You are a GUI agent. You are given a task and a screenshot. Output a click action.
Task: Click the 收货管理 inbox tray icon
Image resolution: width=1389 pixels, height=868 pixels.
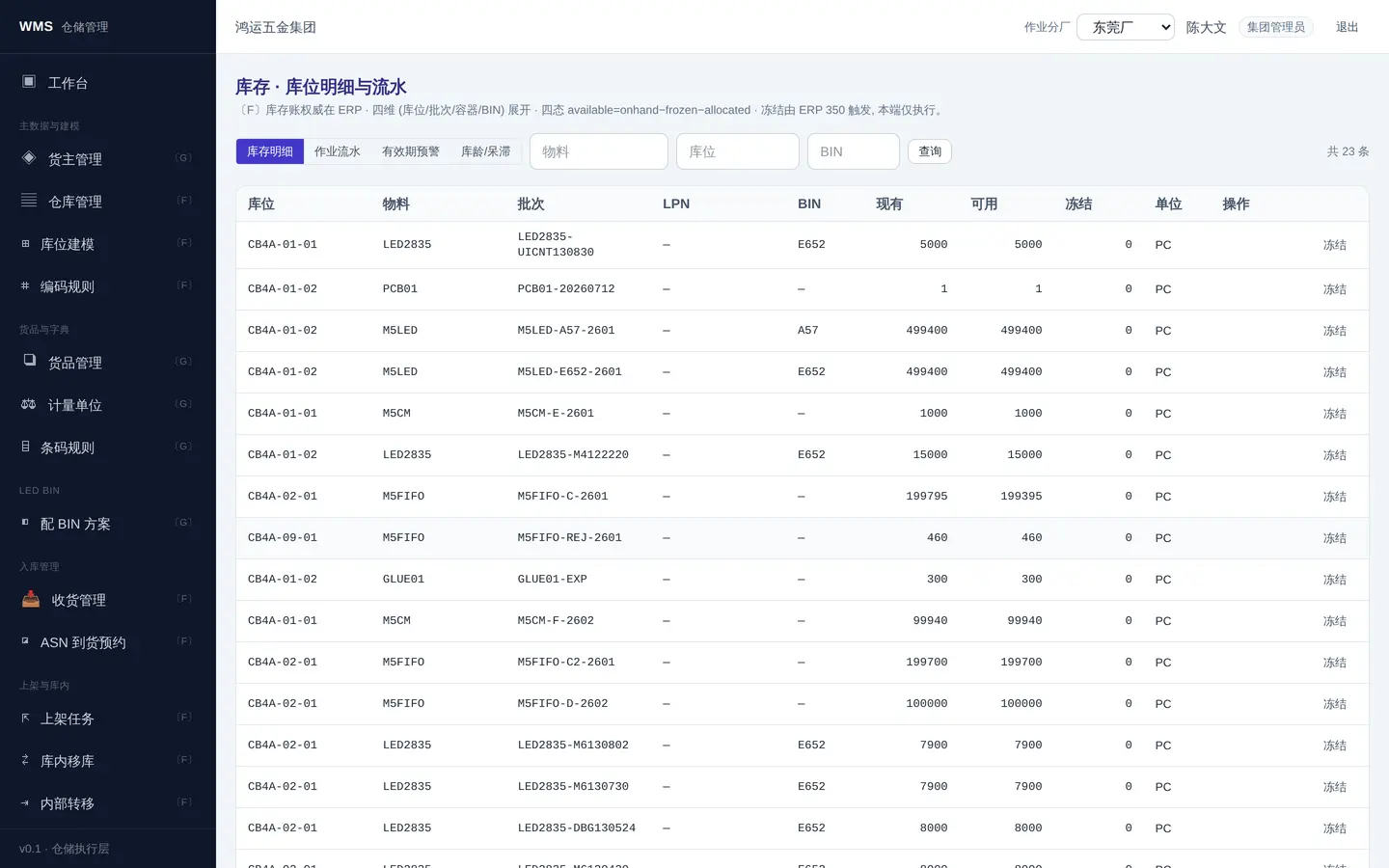click(31, 599)
